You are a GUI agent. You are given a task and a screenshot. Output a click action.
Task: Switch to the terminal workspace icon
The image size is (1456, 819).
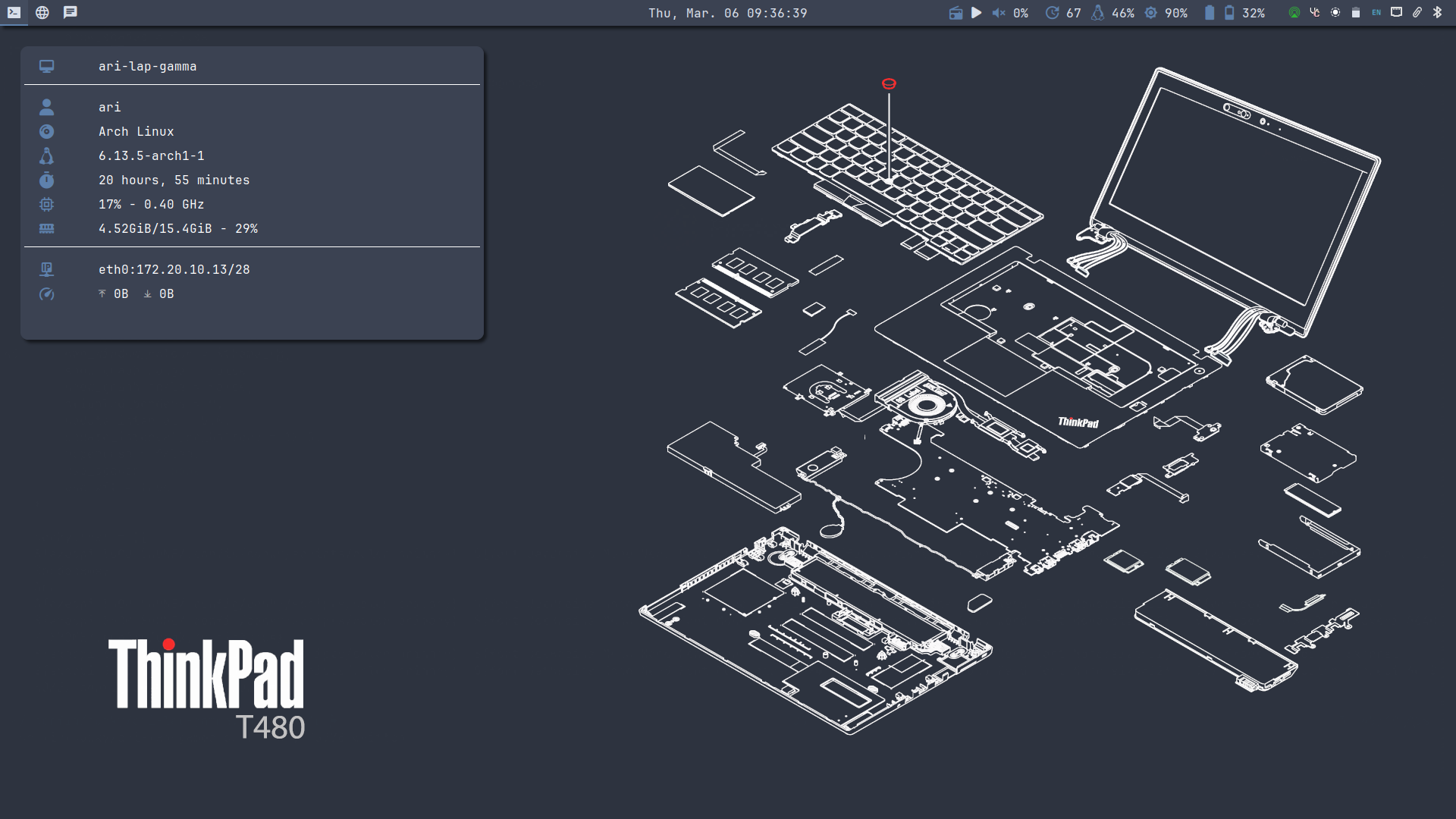14,13
